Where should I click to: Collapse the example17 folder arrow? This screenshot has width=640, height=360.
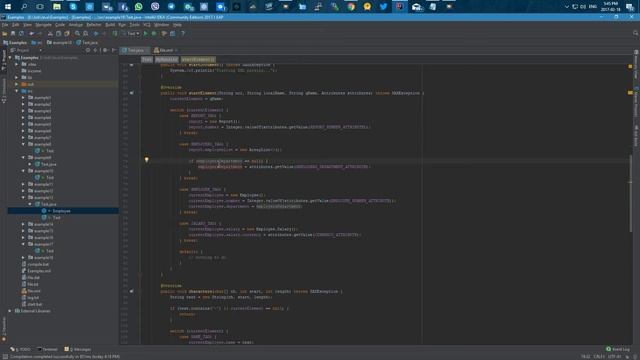23,244
